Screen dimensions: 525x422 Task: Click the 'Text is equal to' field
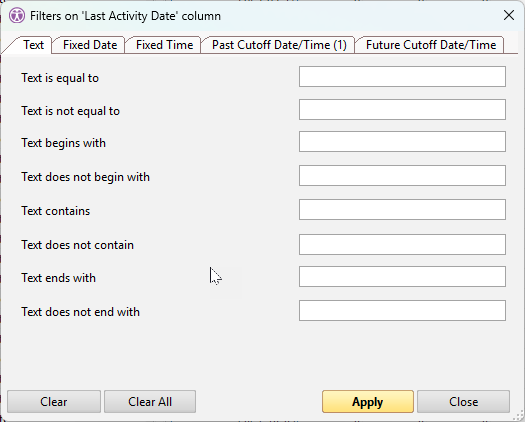pos(402,76)
